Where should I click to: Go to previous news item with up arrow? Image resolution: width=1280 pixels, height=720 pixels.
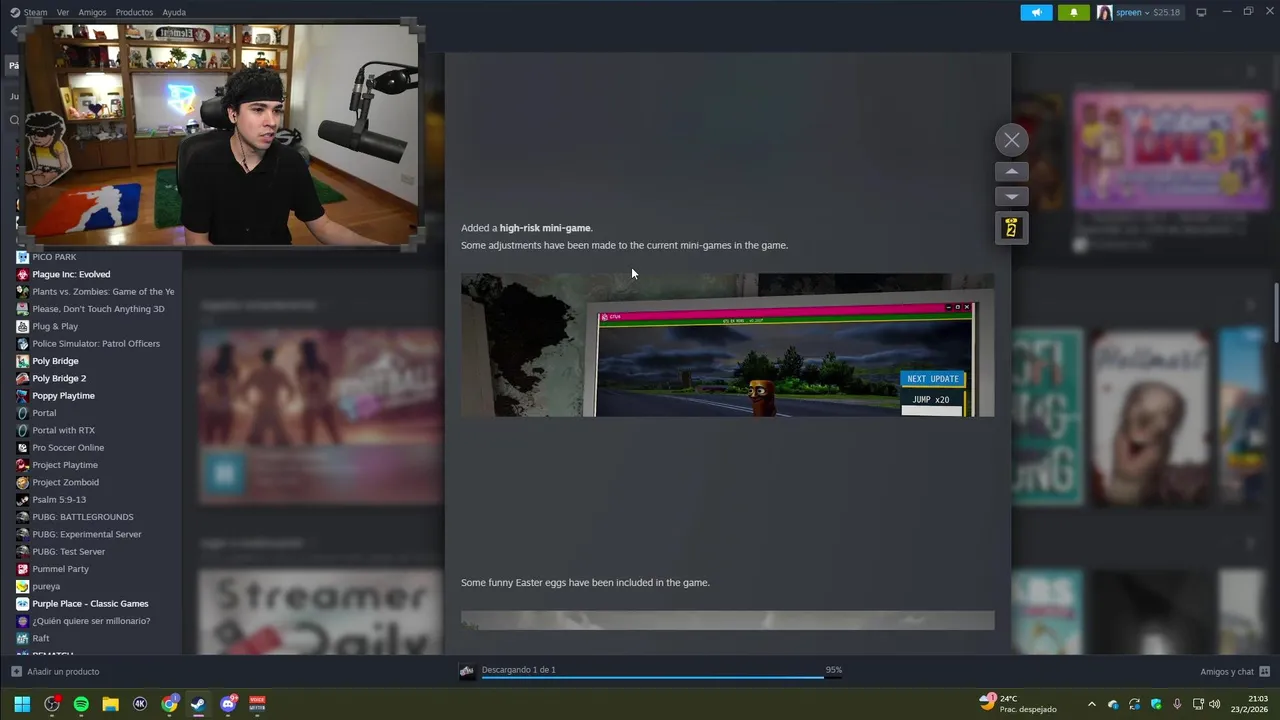click(1011, 172)
